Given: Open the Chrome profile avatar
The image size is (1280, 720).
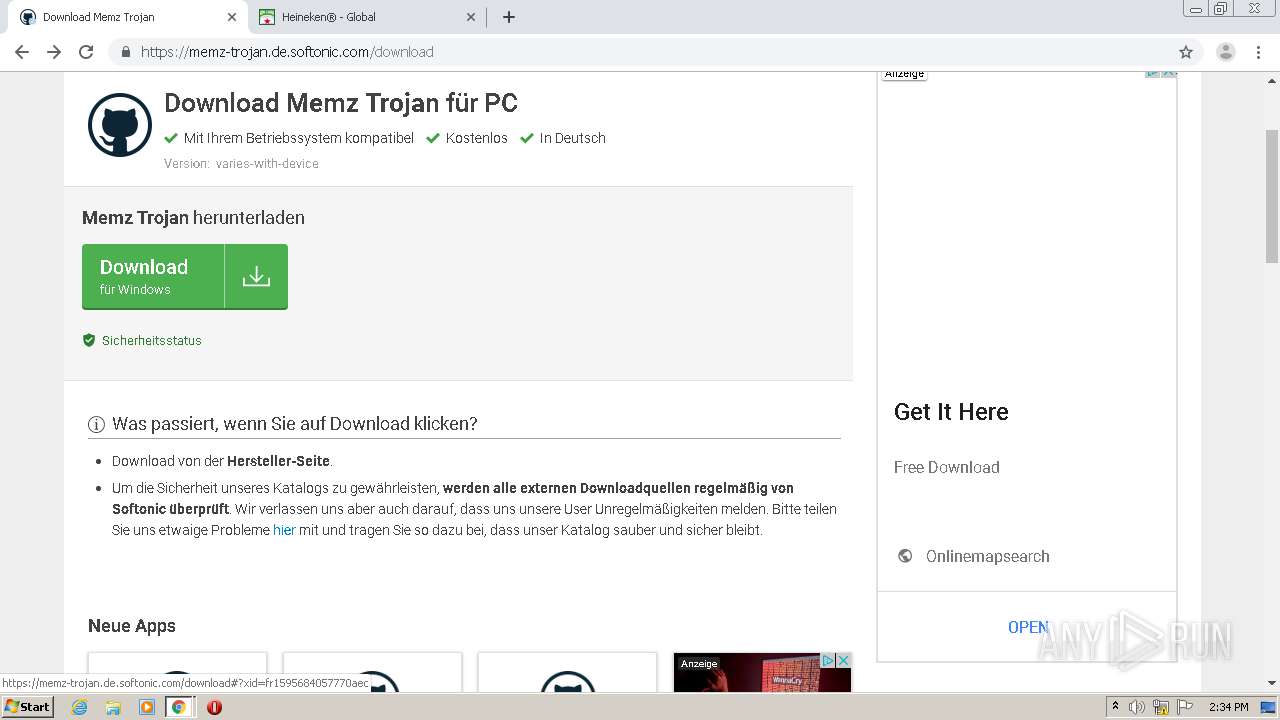Looking at the screenshot, I should pyautogui.click(x=1226, y=52).
